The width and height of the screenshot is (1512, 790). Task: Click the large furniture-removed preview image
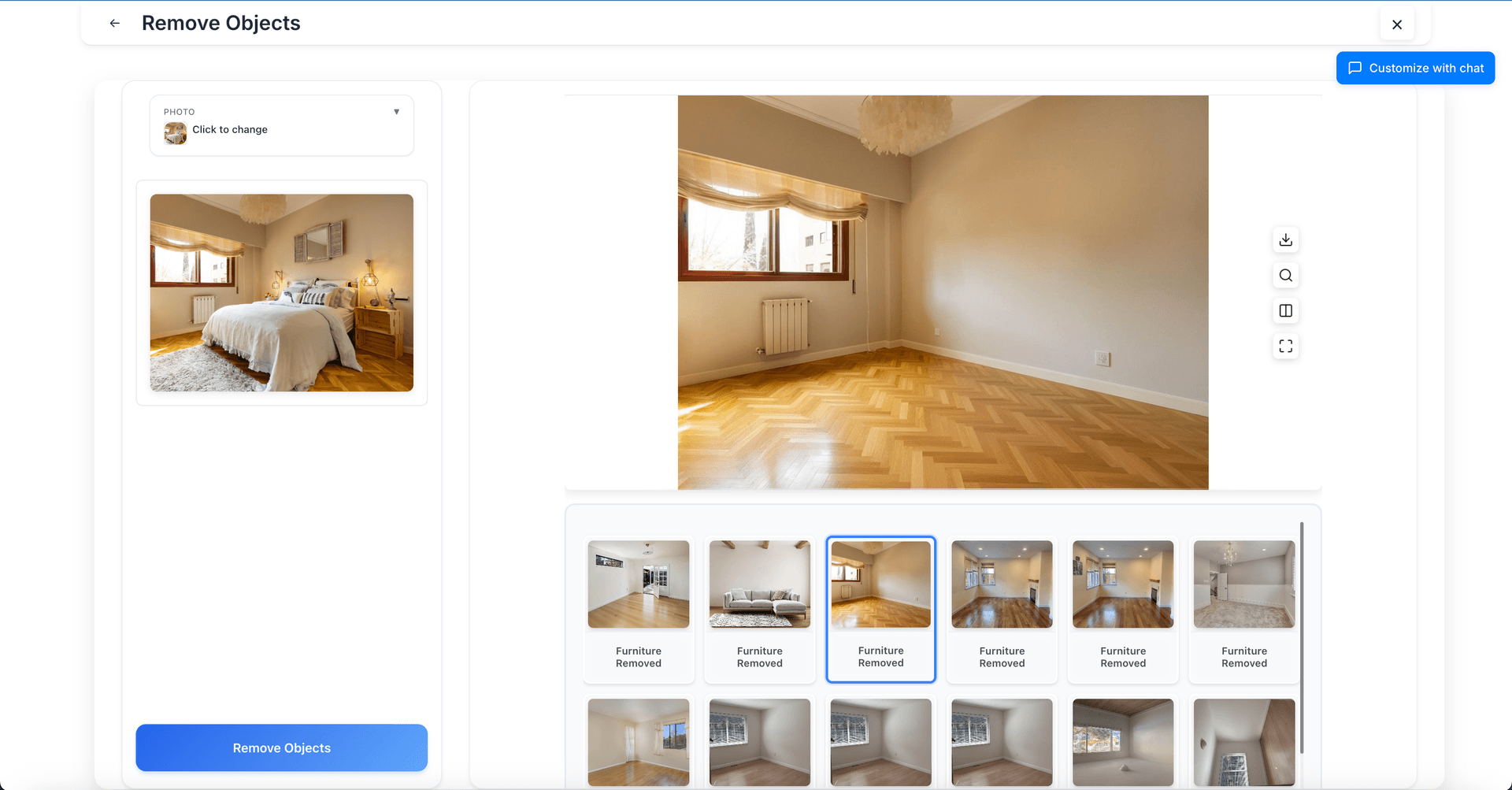click(943, 291)
